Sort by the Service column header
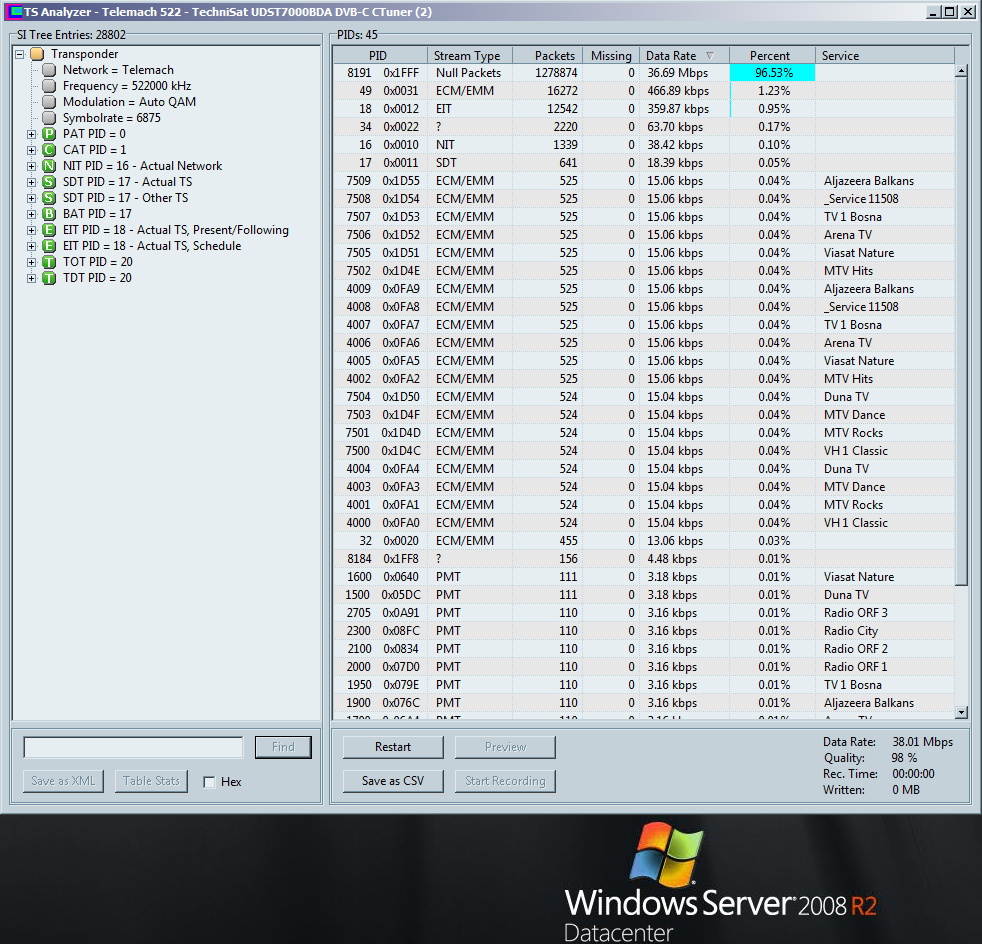Screen dimensions: 982x944 pyautogui.click(x=884, y=56)
